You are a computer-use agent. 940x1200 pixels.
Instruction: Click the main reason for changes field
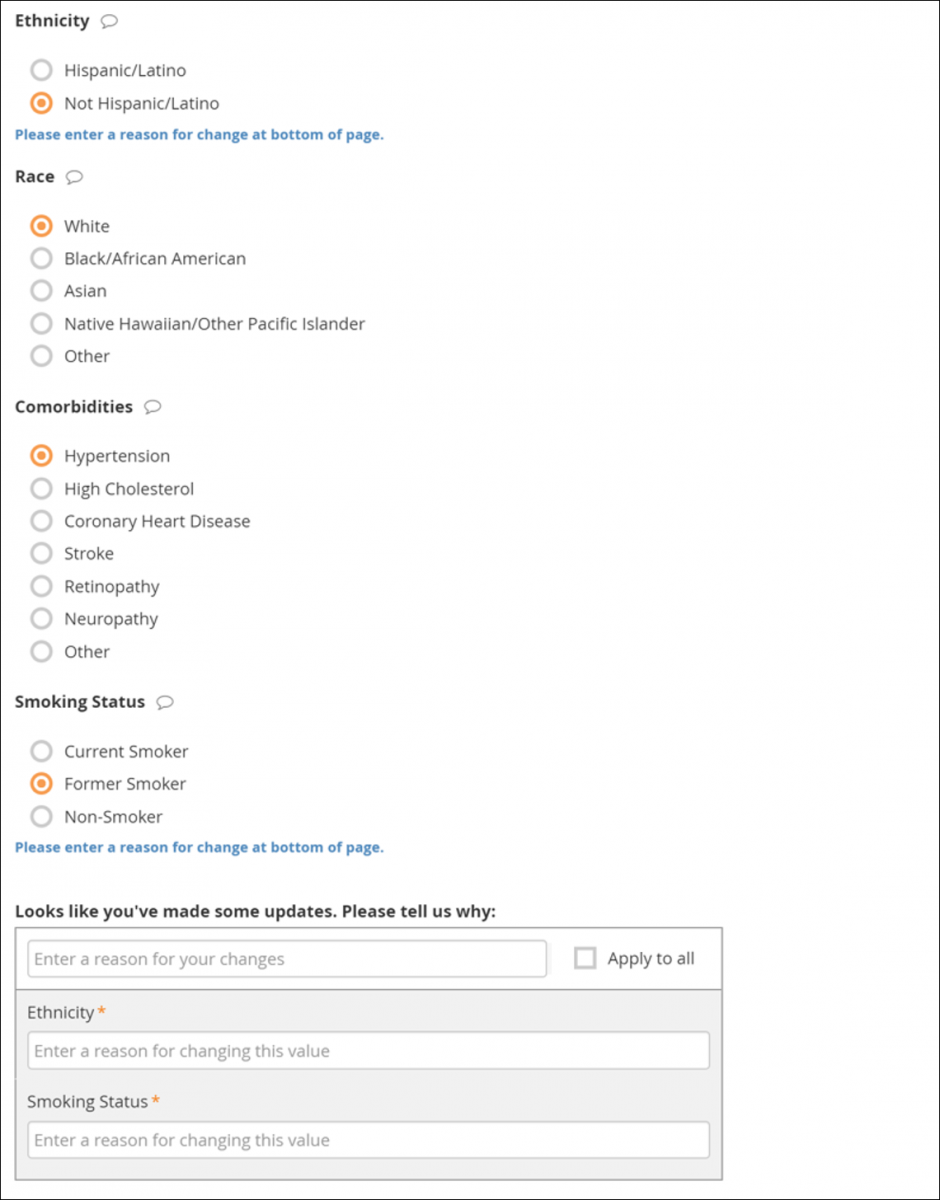coord(287,957)
